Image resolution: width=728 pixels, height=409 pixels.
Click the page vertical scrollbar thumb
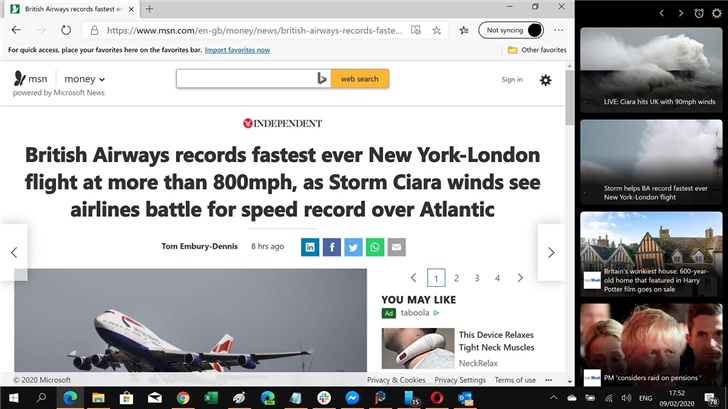coord(570,97)
